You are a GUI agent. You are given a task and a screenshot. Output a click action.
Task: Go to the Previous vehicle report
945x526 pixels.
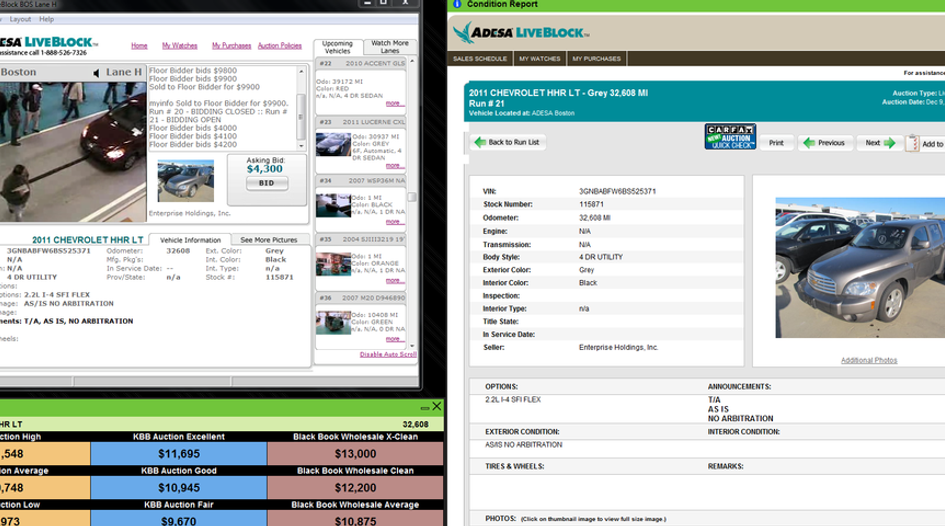824,143
